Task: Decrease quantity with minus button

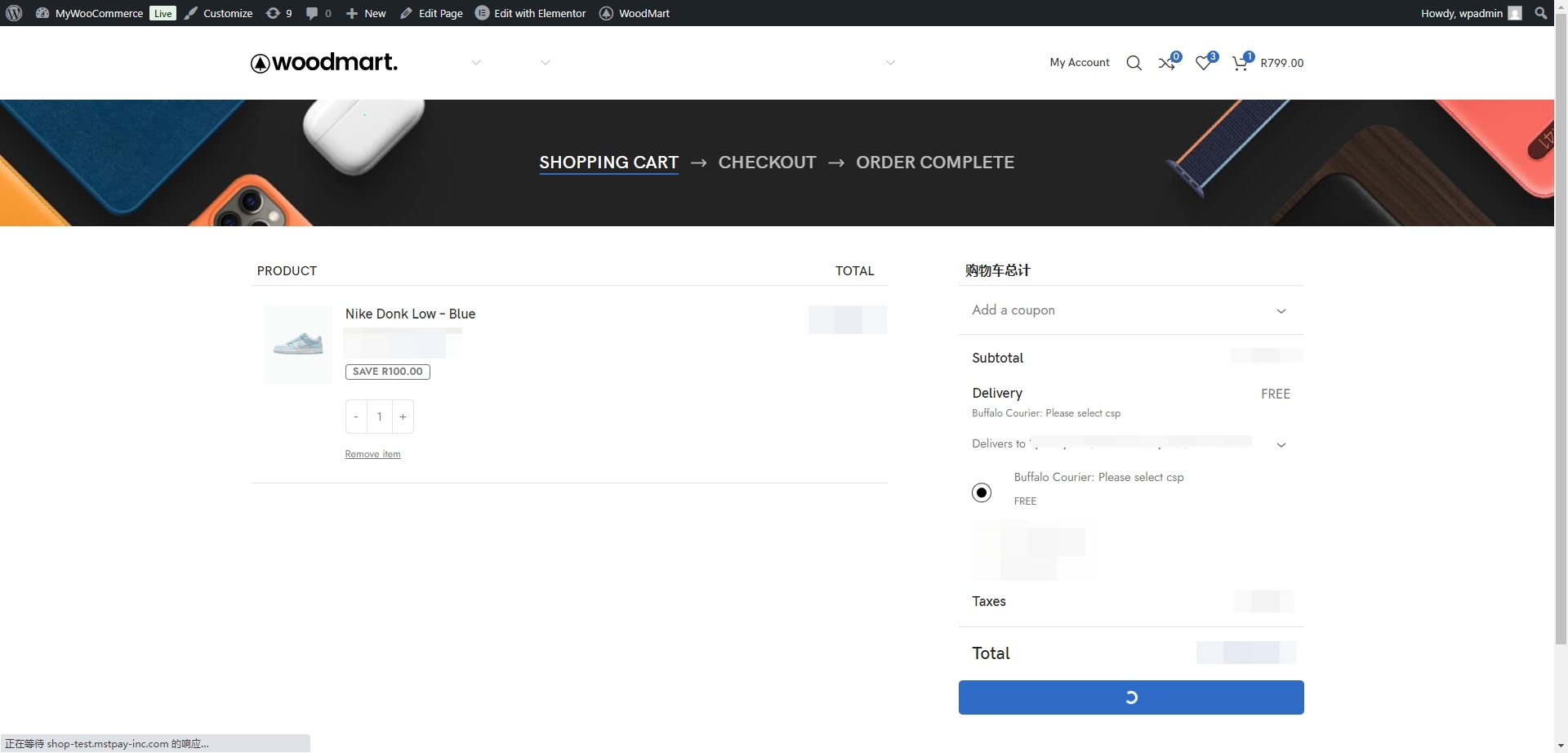Action: [x=356, y=417]
